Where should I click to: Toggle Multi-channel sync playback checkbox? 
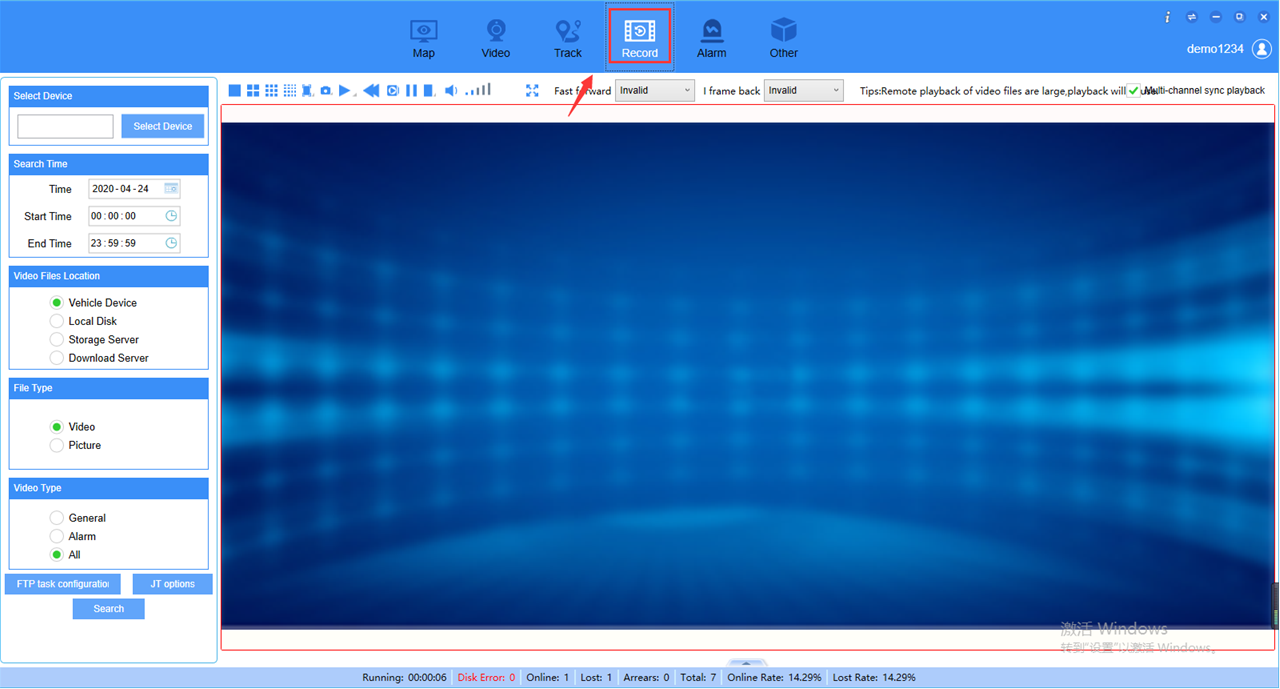tap(1134, 91)
